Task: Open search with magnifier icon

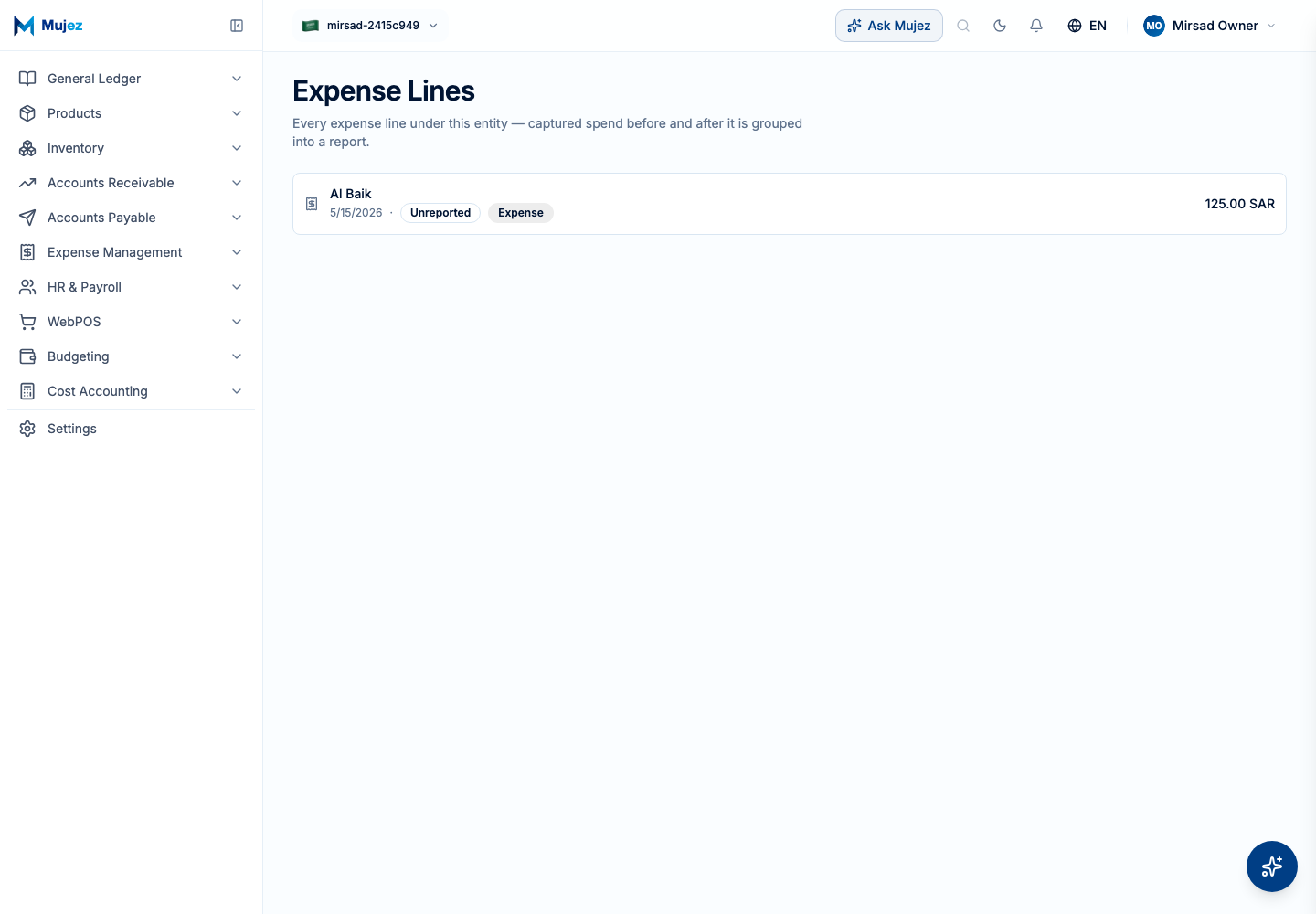Action: tap(963, 26)
